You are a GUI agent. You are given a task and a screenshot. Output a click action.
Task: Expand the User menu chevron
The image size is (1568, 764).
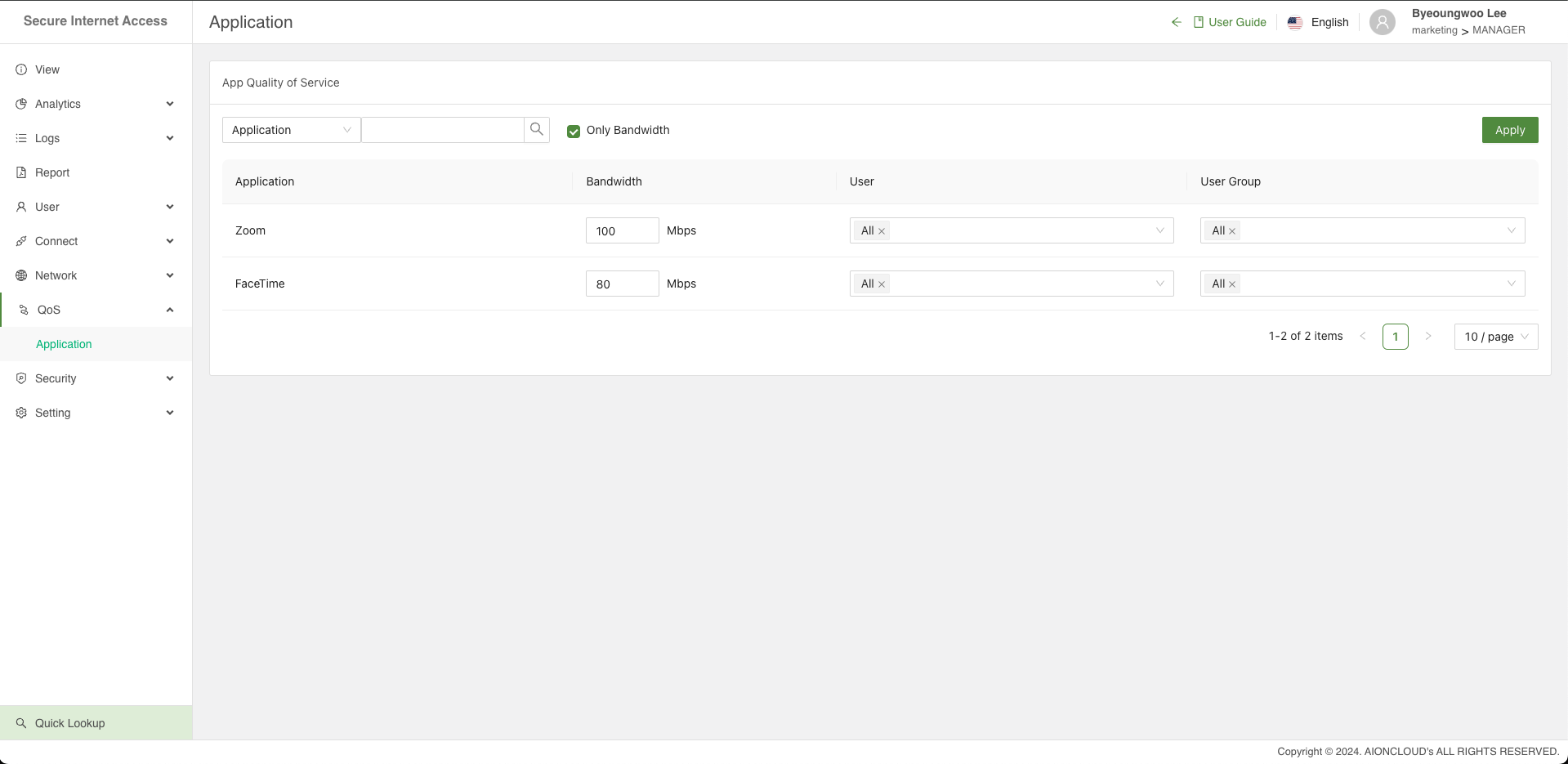click(170, 207)
